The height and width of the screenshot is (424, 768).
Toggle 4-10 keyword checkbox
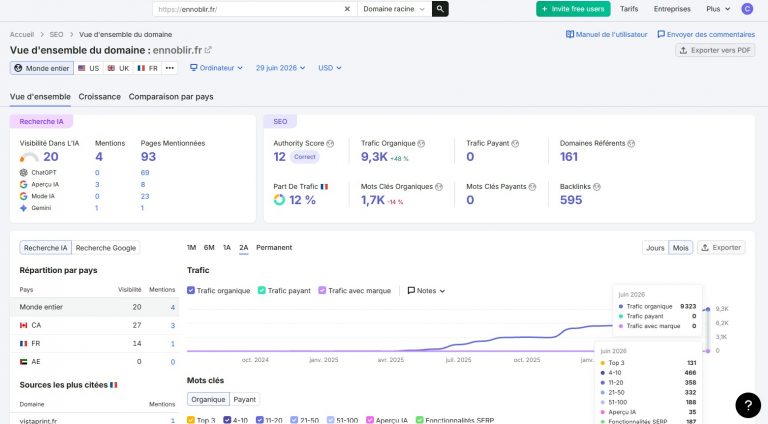(x=227, y=420)
